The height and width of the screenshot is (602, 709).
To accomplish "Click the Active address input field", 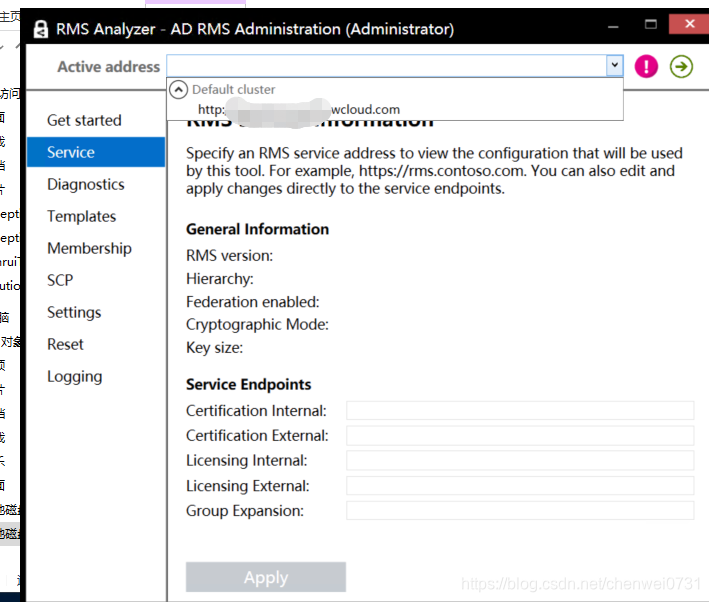I will (x=387, y=66).
